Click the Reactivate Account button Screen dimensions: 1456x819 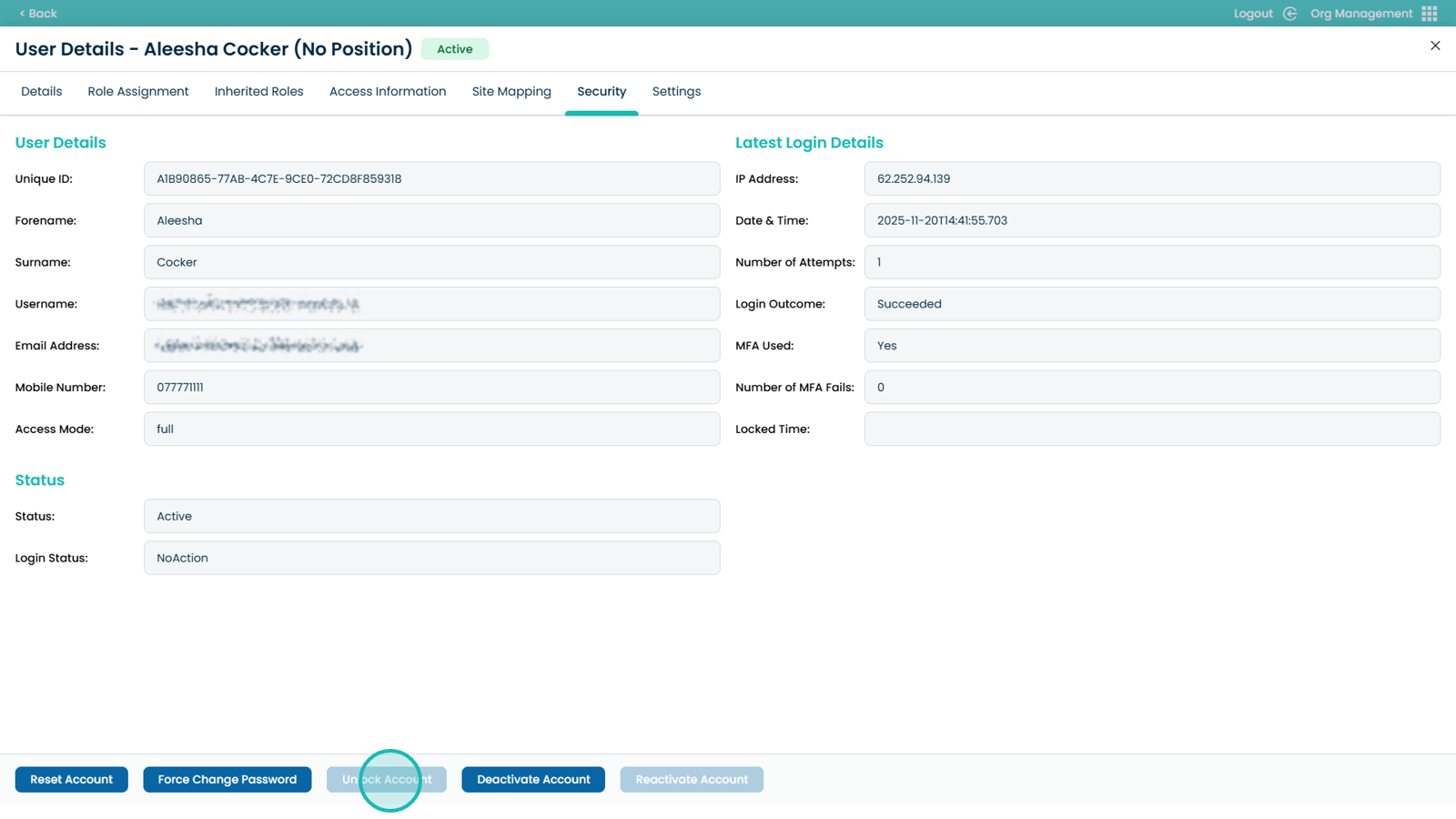(692, 780)
